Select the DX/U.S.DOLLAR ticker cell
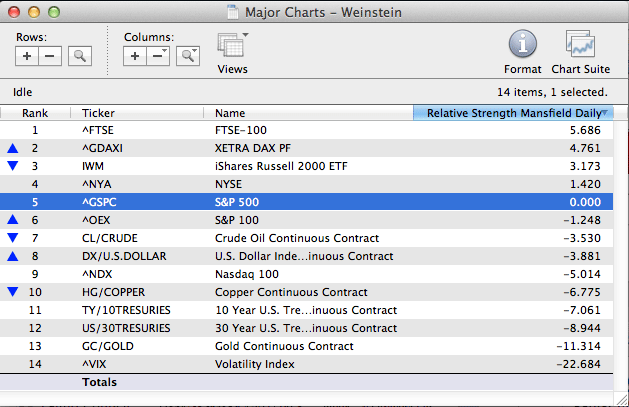 [x=124, y=256]
